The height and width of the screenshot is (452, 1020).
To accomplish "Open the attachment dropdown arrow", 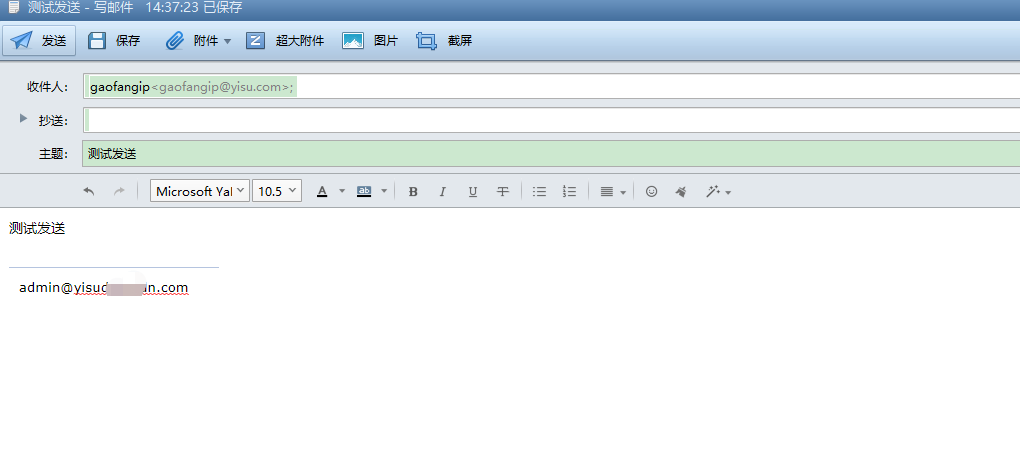I will point(227,42).
